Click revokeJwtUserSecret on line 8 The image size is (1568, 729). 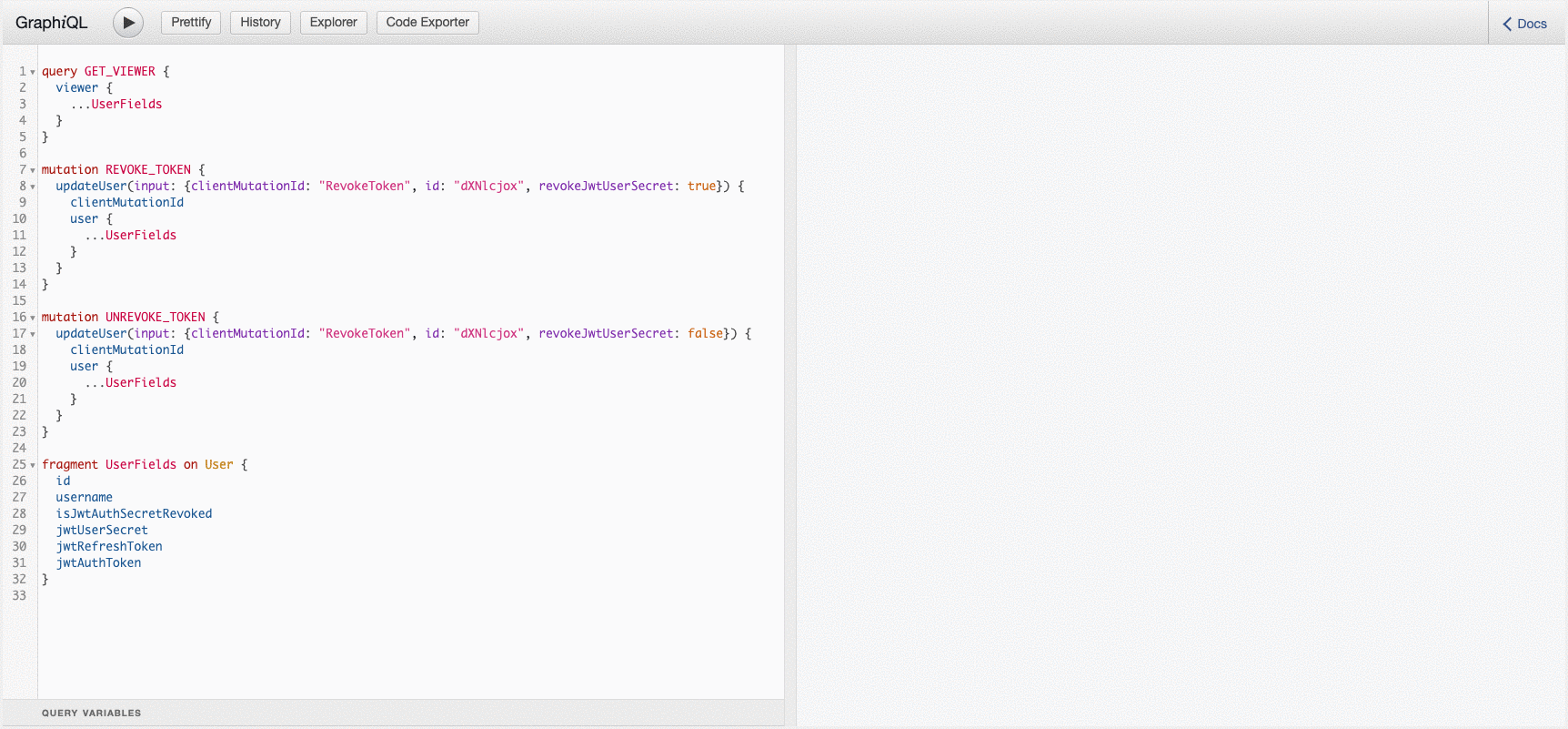[606, 186]
